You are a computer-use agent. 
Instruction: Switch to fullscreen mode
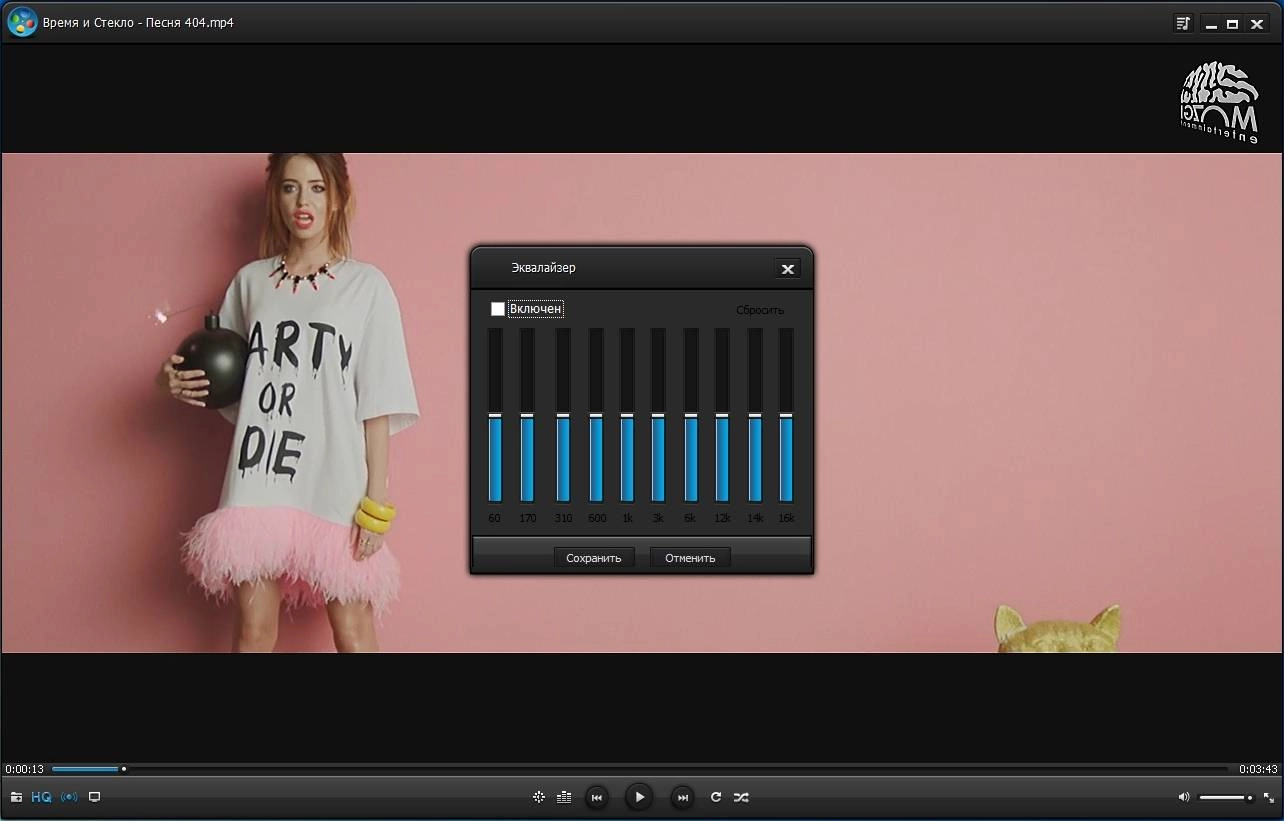(x=1268, y=797)
